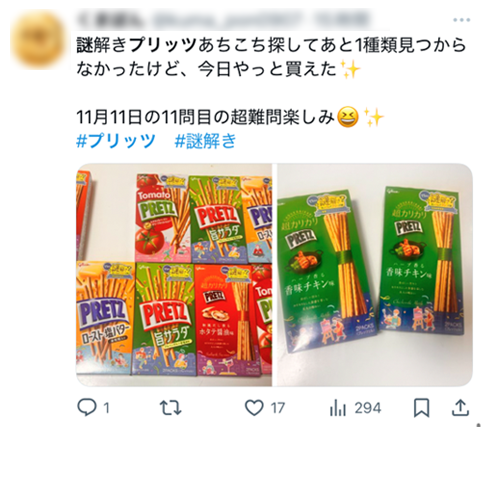
Task: Open the right photo of green Pretz boxes
Action: pyautogui.click(x=375, y=275)
